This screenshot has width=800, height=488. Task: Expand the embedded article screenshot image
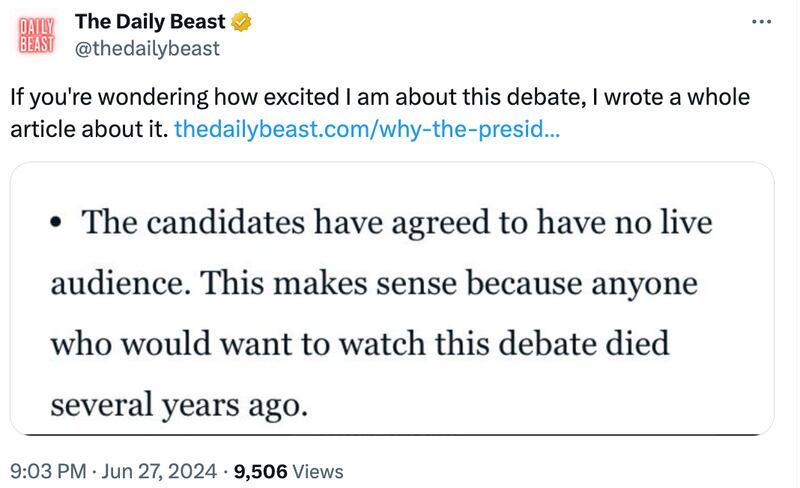(x=392, y=299)
